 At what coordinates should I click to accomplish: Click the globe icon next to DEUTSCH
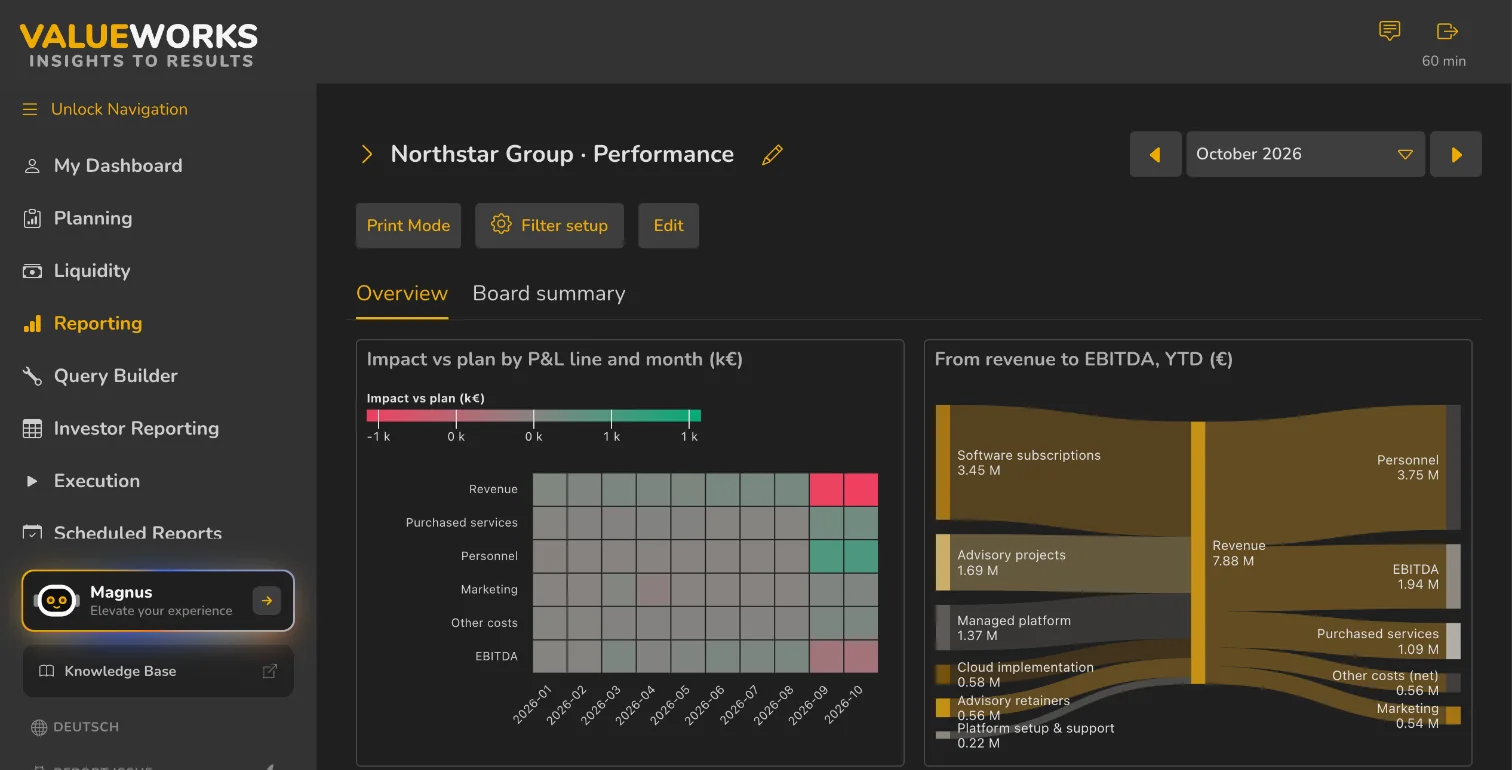point(39,727)
